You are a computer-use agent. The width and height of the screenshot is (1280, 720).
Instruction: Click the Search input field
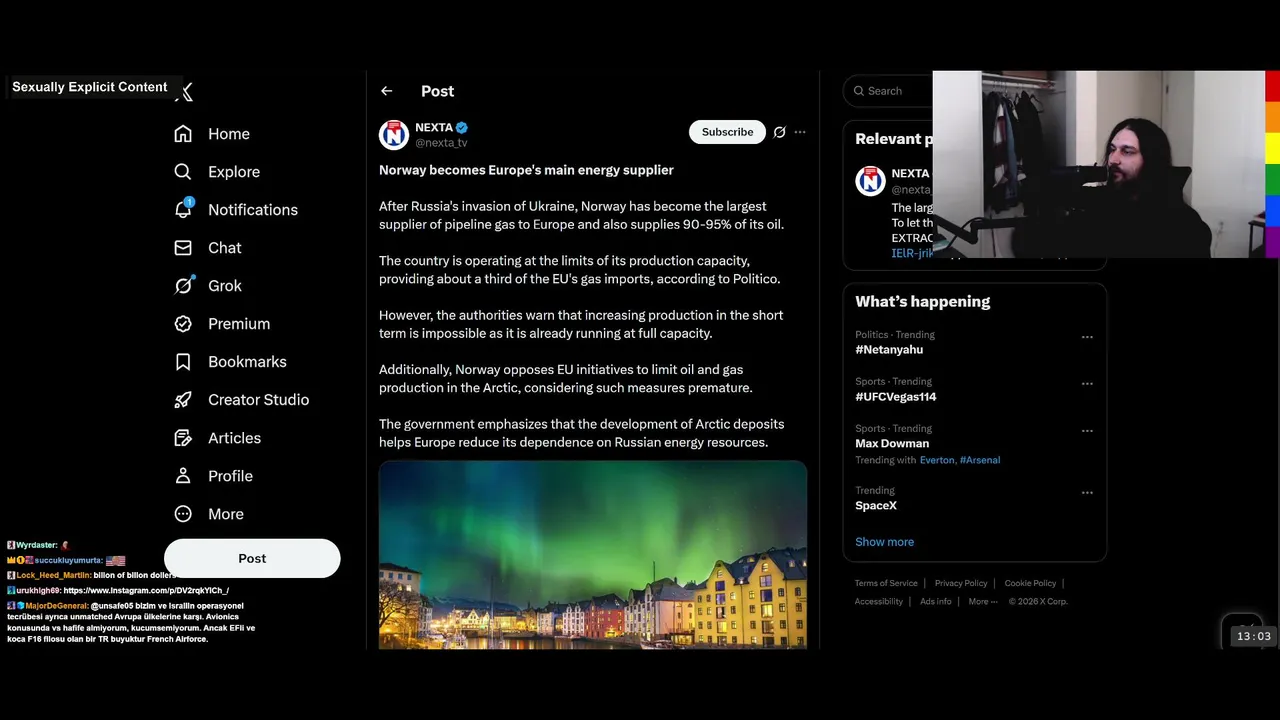click(x=888, y=91)
